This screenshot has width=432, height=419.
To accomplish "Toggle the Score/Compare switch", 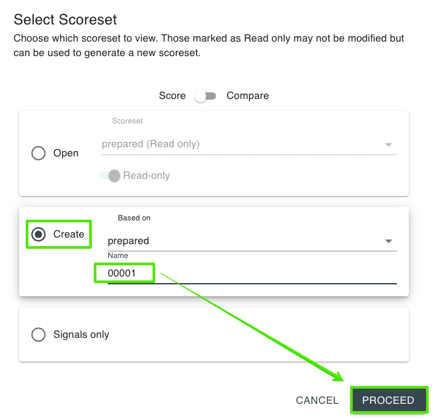I will click(205, 96).
